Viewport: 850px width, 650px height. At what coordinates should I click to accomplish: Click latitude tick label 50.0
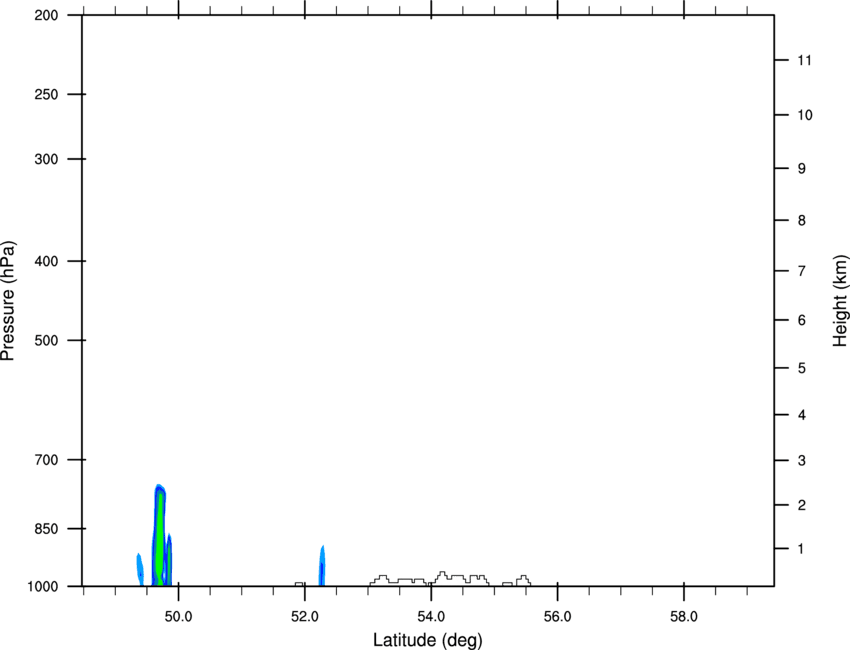[x=178, y=617]
